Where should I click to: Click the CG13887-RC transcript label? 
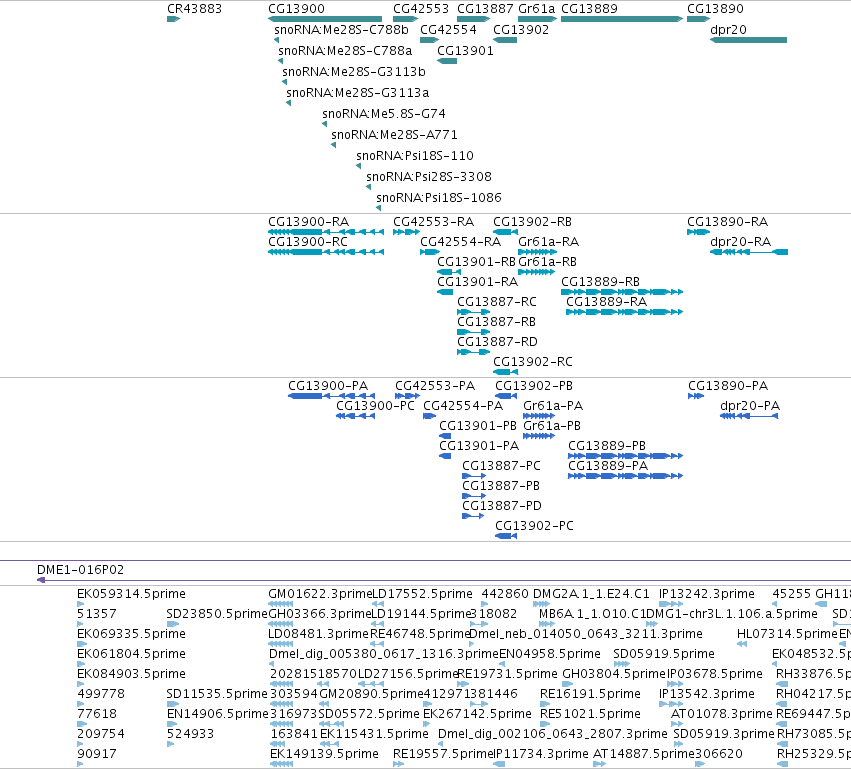coord(497,302)
